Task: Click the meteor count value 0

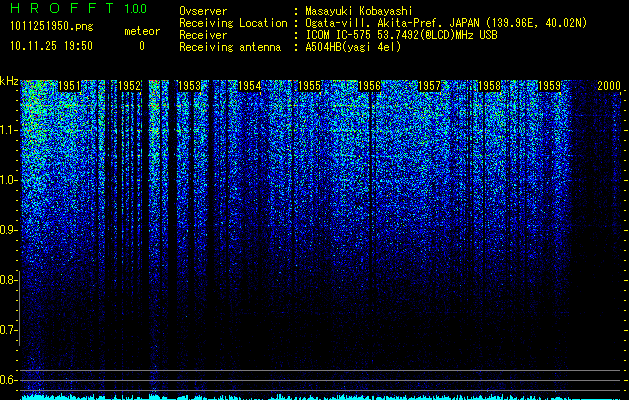Action: pos(142,46)
